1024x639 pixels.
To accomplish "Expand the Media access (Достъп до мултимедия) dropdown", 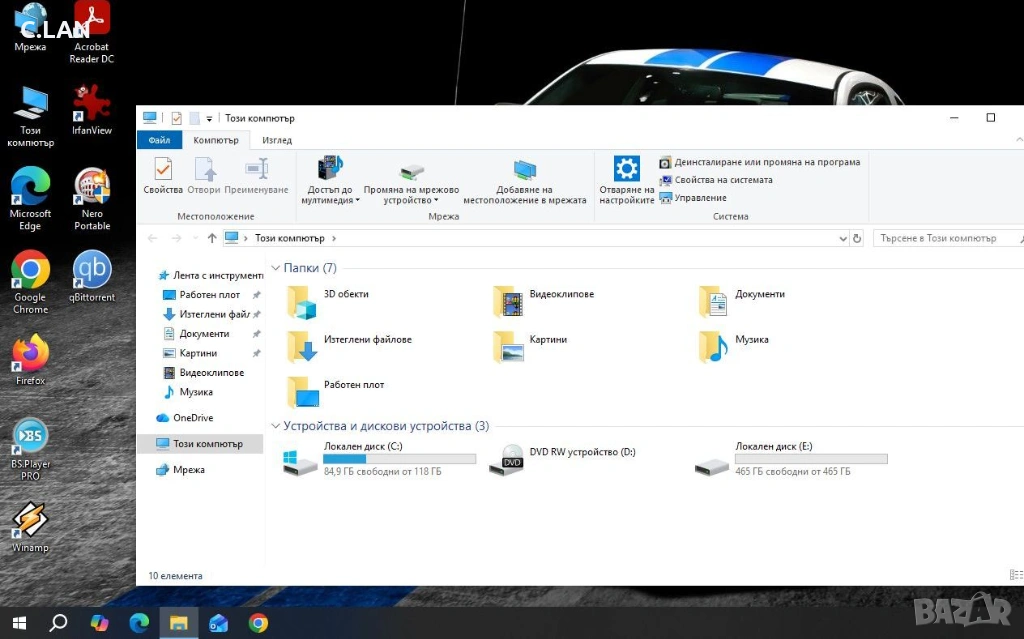I will [x=330, y=195].
